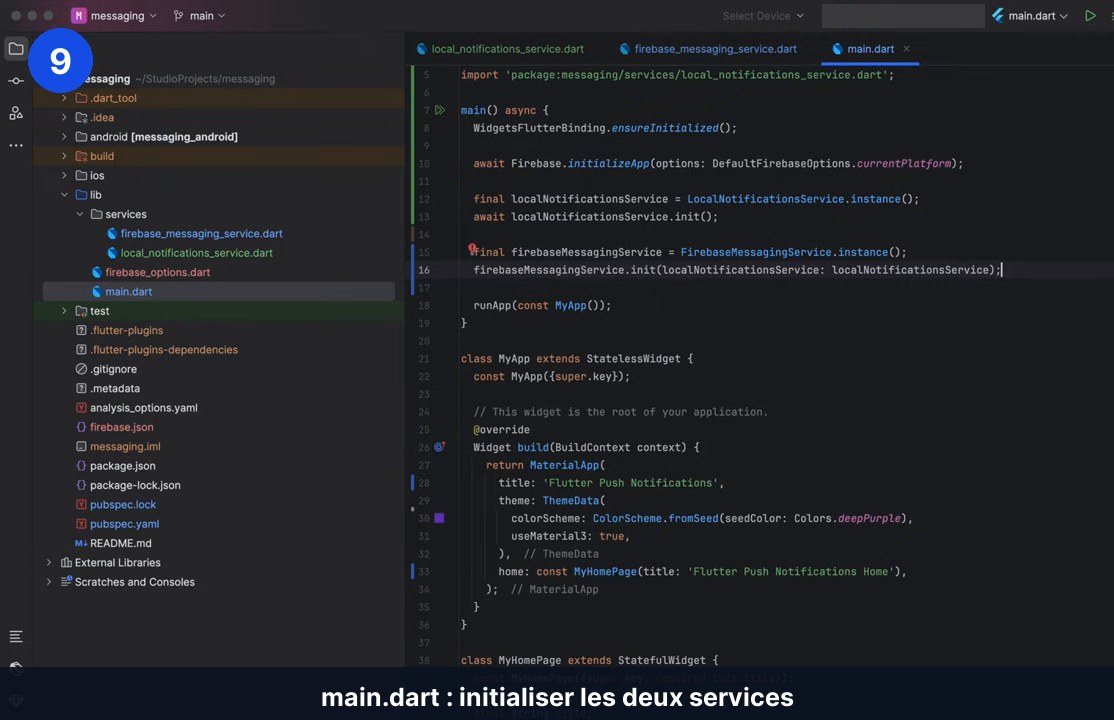Open Select Device dropdown

pyautogui.click(x=763, y=16)
